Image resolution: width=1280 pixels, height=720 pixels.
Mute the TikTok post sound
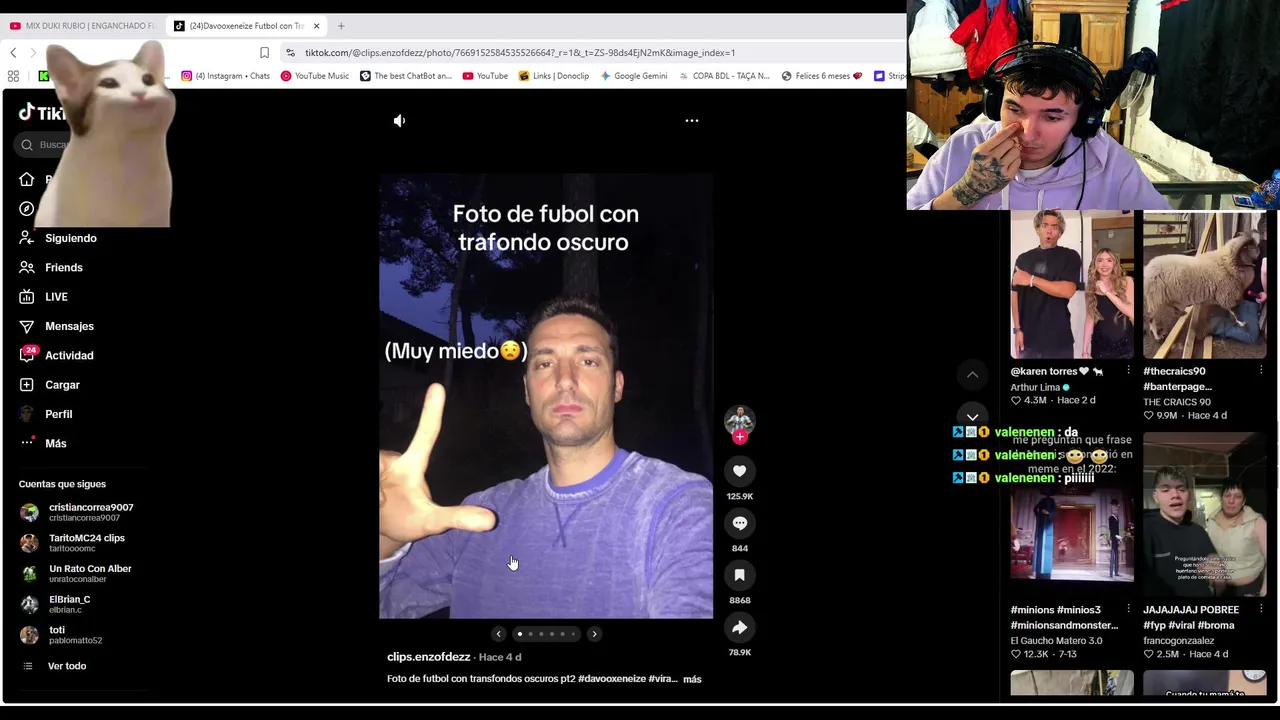pos(399,121)
